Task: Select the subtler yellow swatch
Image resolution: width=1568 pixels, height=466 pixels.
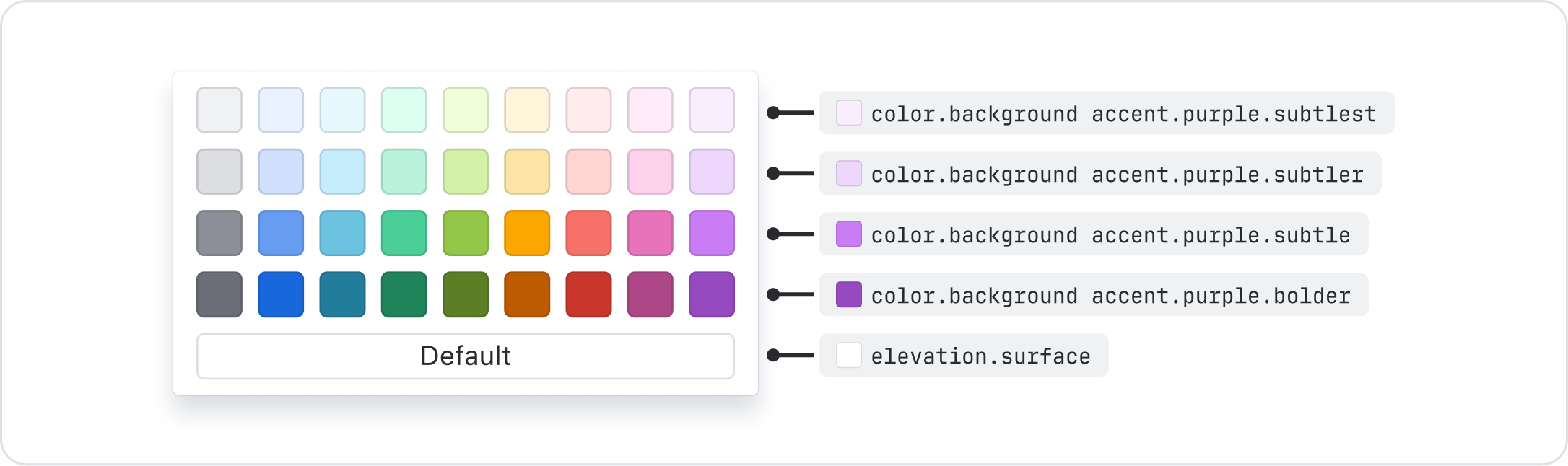Action: pyautogui.click(x=527, y=172)
